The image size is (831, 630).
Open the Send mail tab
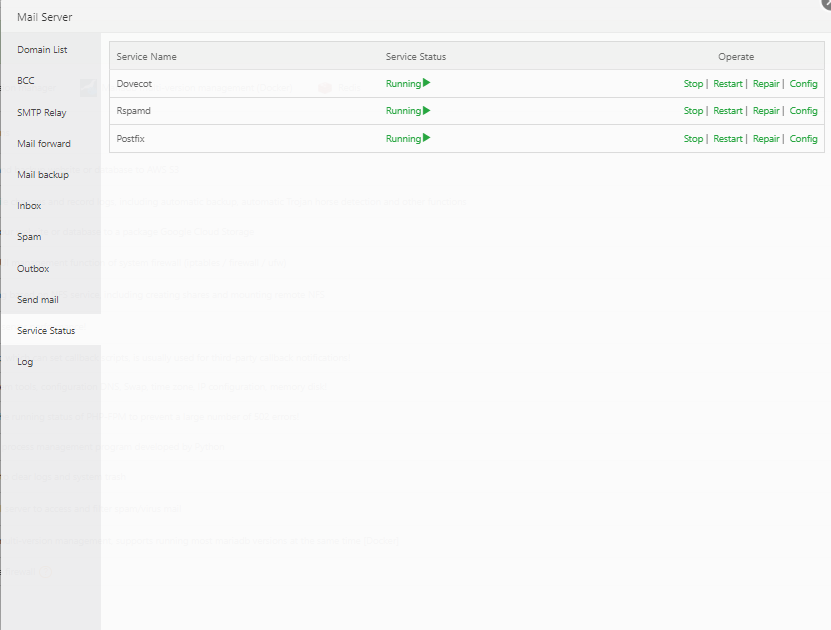click(x=50, y=299)
